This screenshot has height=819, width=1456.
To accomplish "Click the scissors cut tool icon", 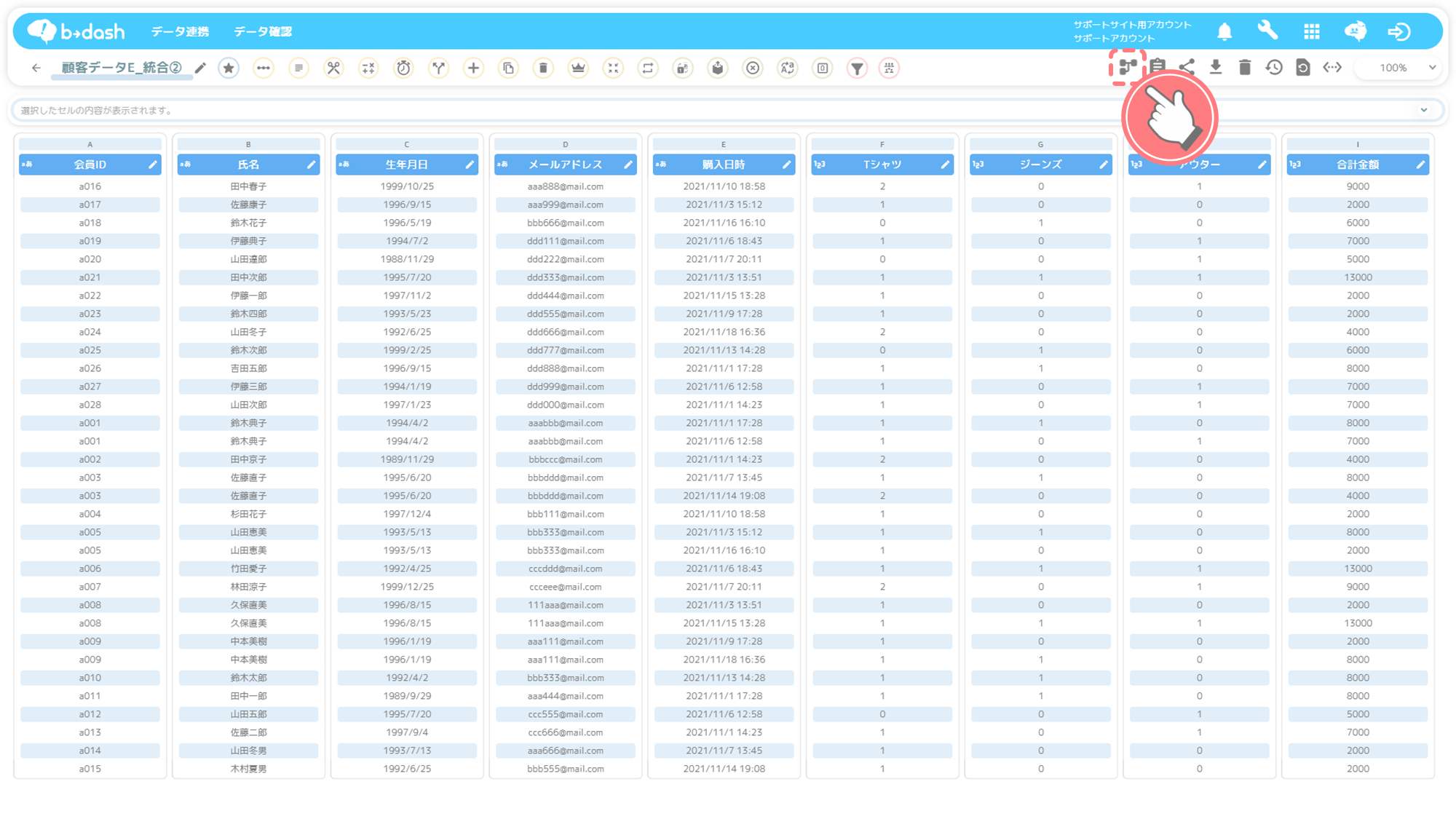I will [x=333, y=68].
